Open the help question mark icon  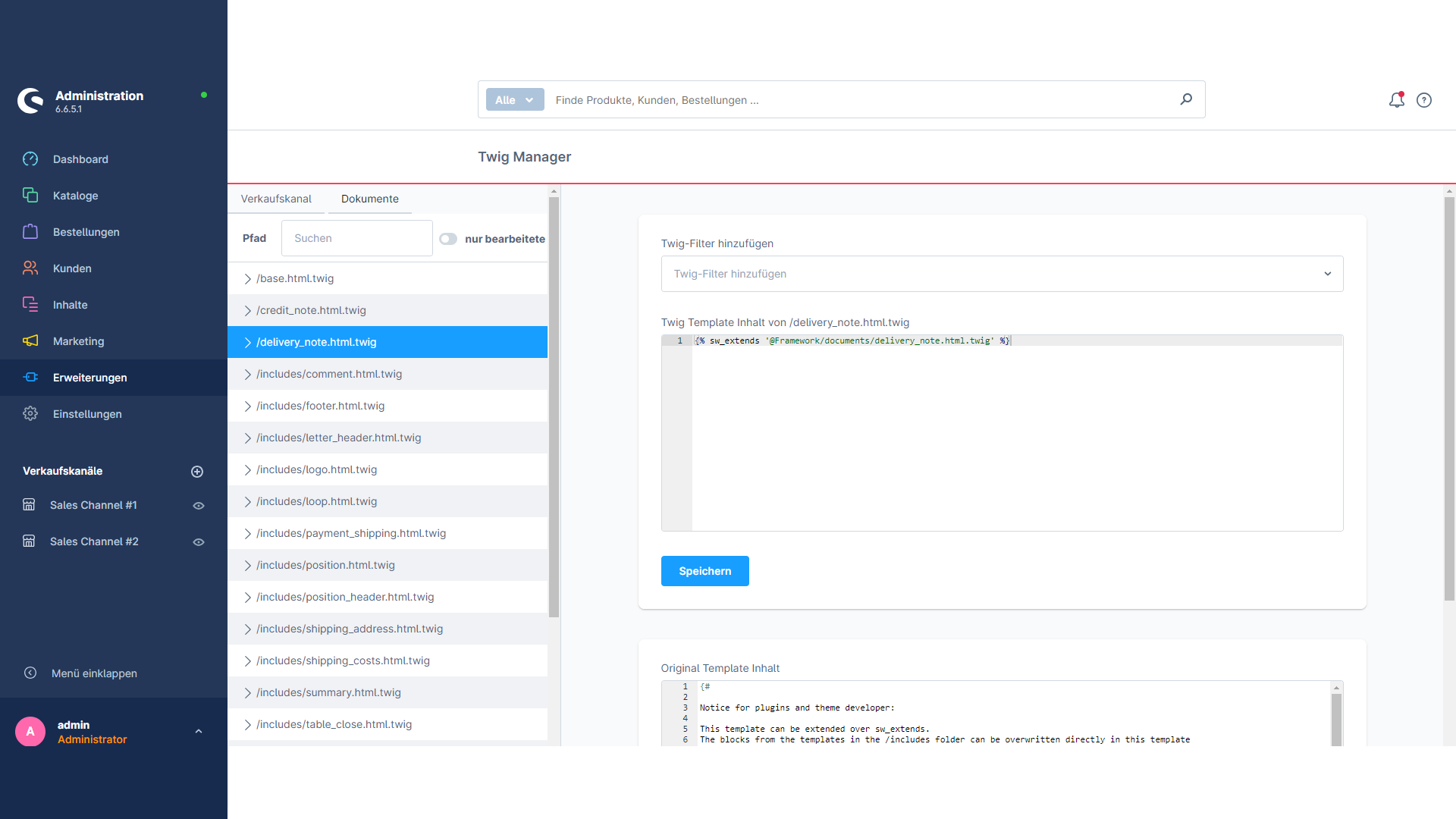coord(1424,100)
